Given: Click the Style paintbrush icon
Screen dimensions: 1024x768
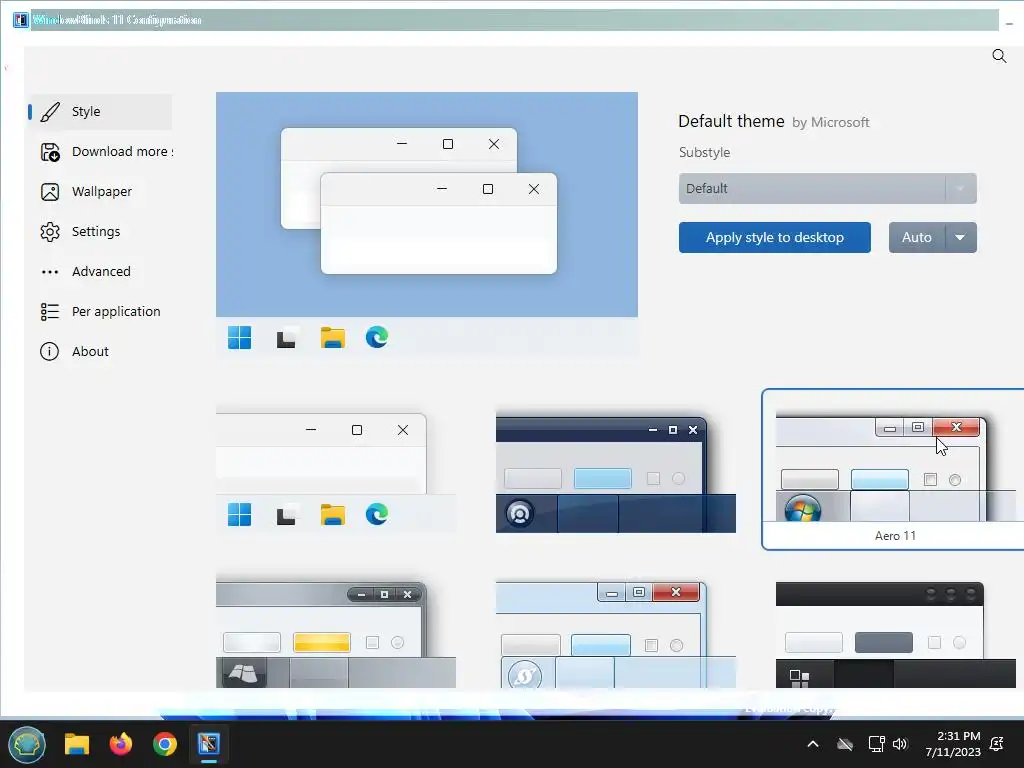Looking at the screenshot, I should click(x=50, y=112).
